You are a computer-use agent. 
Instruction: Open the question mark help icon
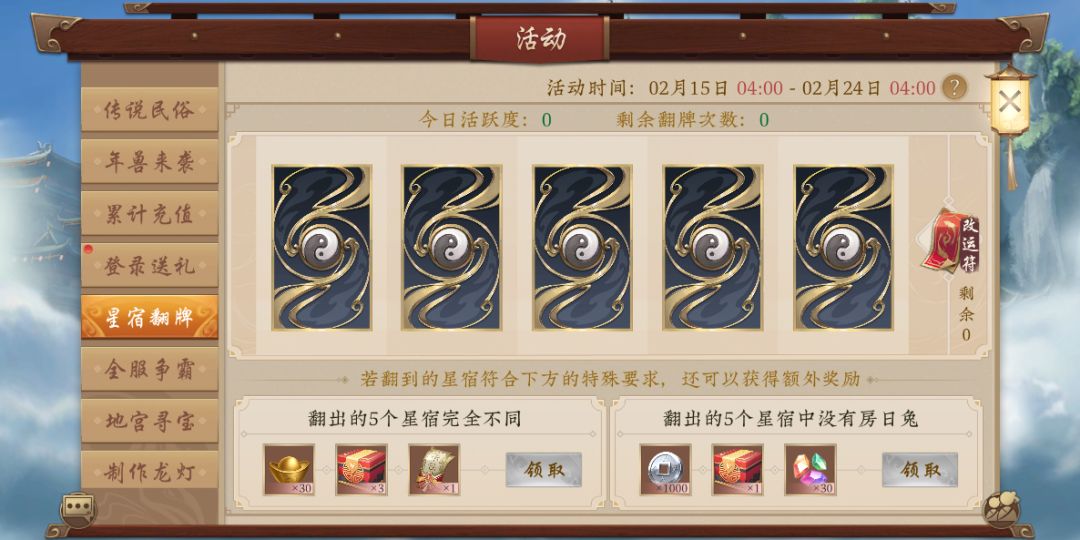pos(954,87)
